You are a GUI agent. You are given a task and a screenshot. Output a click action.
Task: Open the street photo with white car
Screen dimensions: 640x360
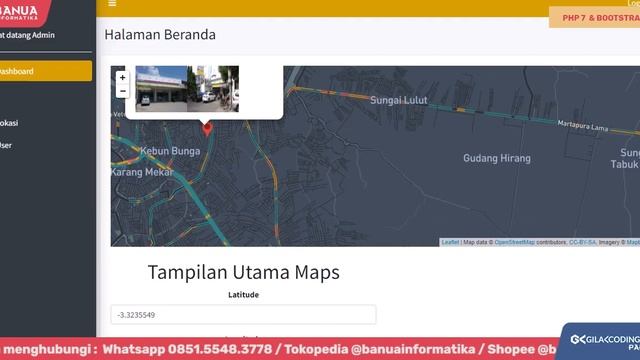coord(213,89)
